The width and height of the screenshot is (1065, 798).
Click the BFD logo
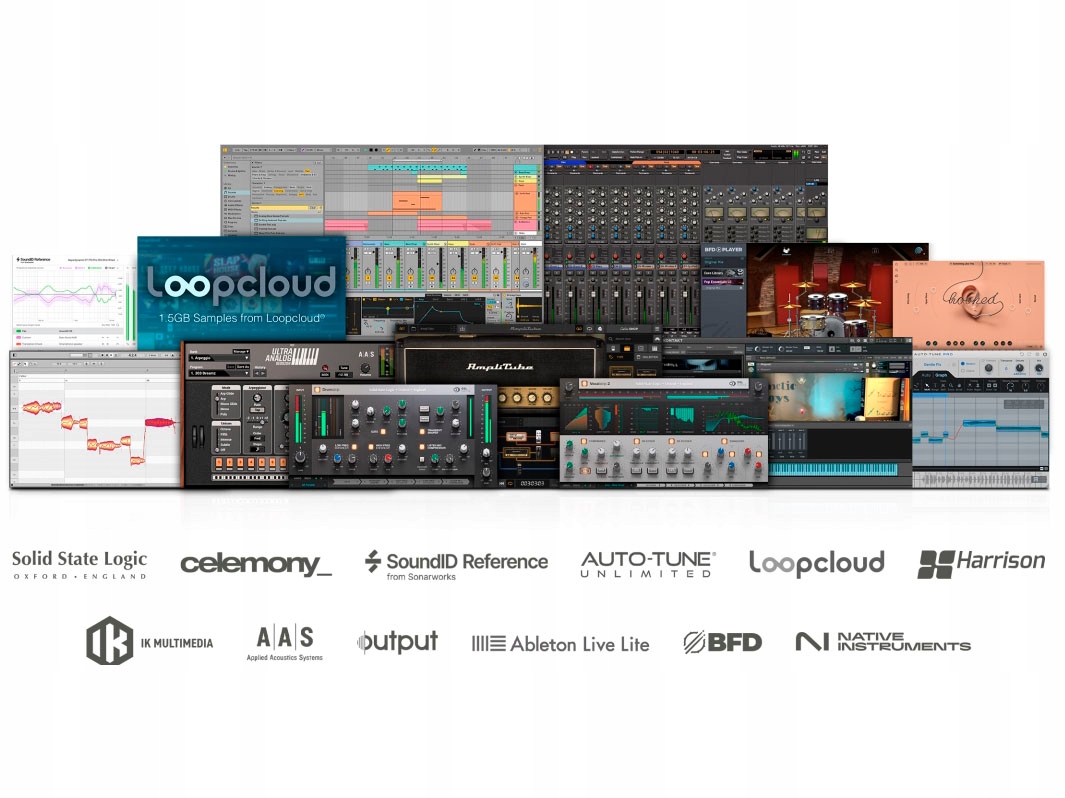click(723, 642)
